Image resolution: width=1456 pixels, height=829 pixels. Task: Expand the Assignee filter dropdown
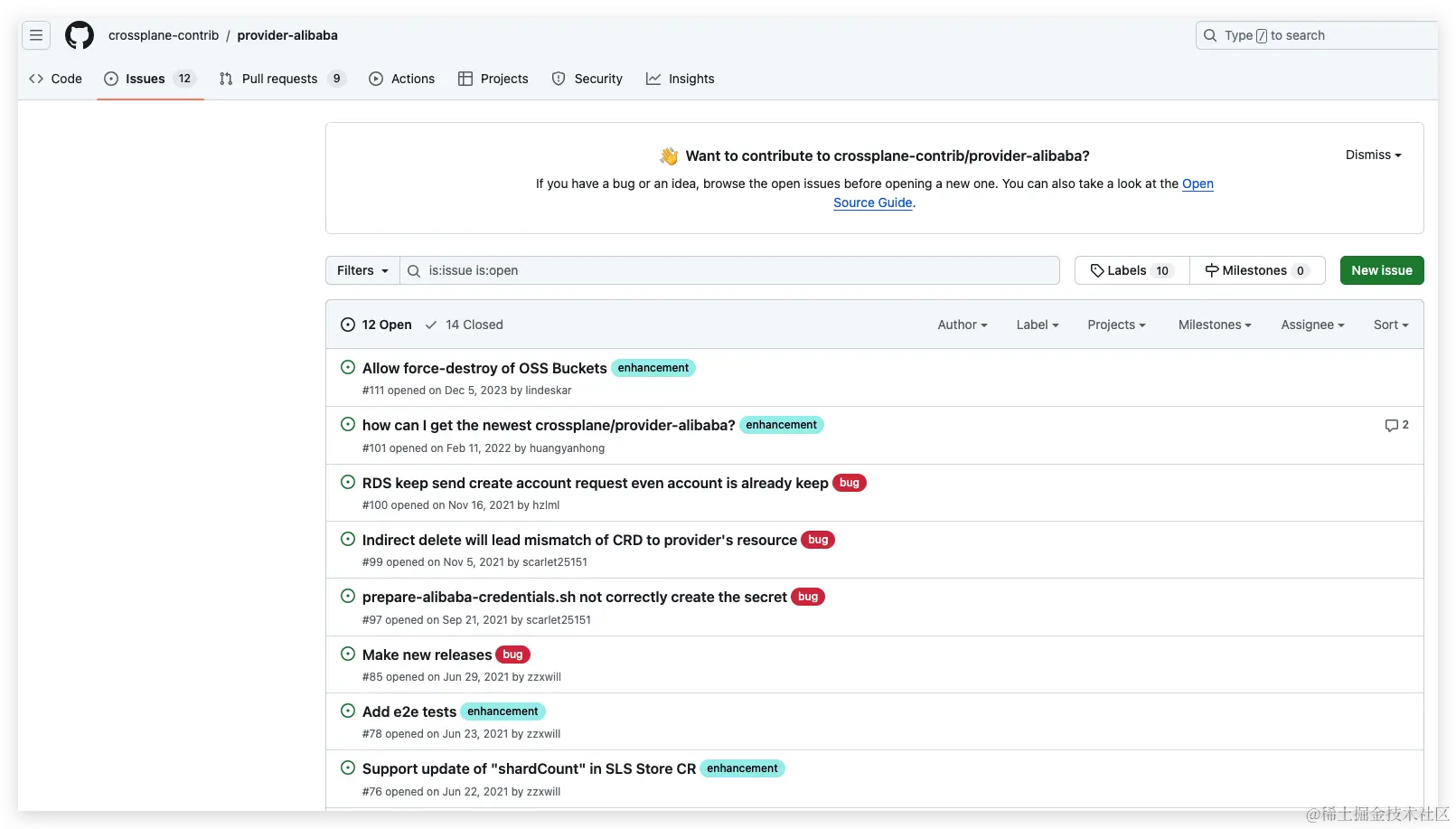click(x=1312, y=325)
